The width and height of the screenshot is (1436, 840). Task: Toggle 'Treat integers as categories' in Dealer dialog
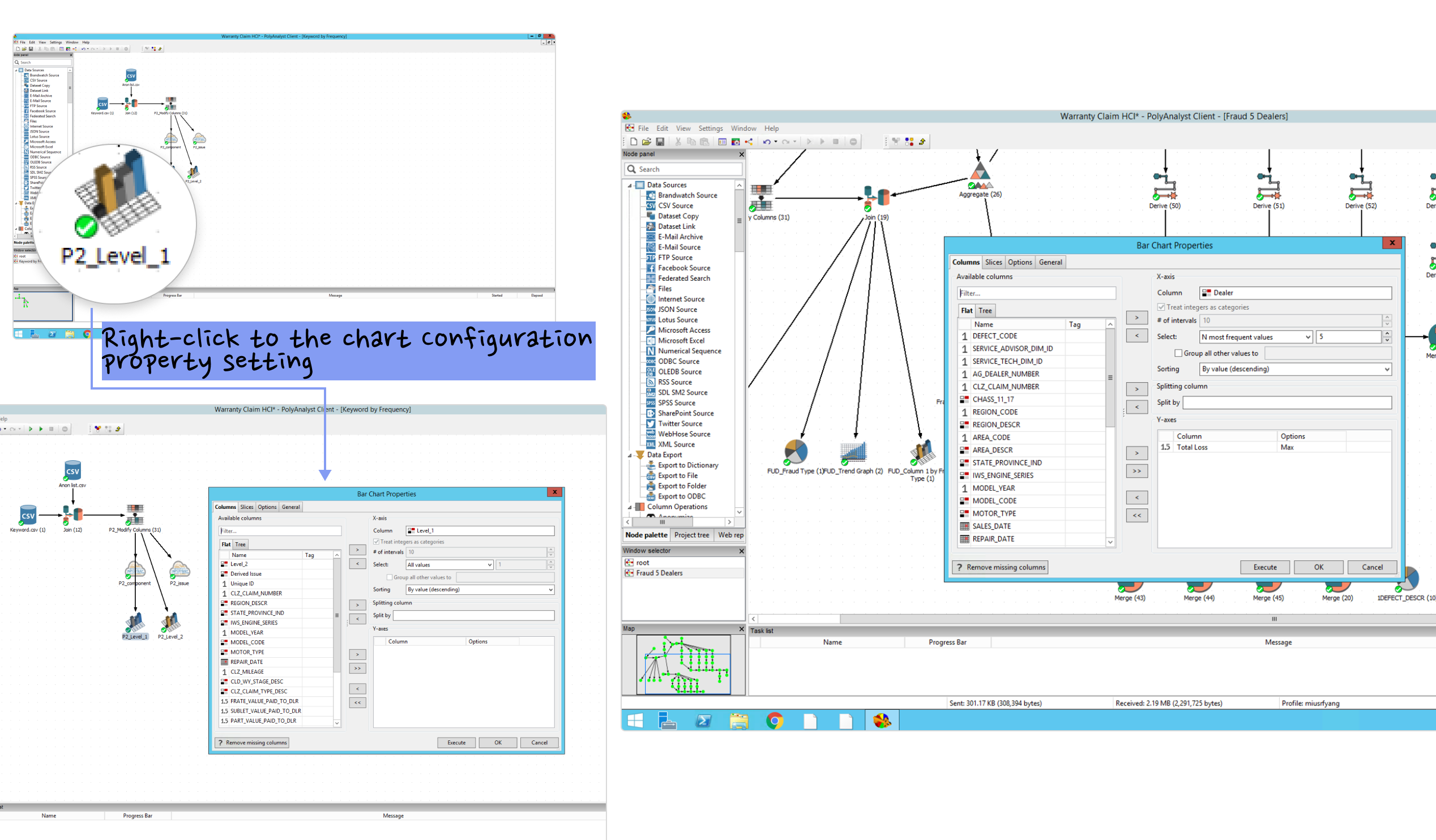click(x=1161, y=307)
